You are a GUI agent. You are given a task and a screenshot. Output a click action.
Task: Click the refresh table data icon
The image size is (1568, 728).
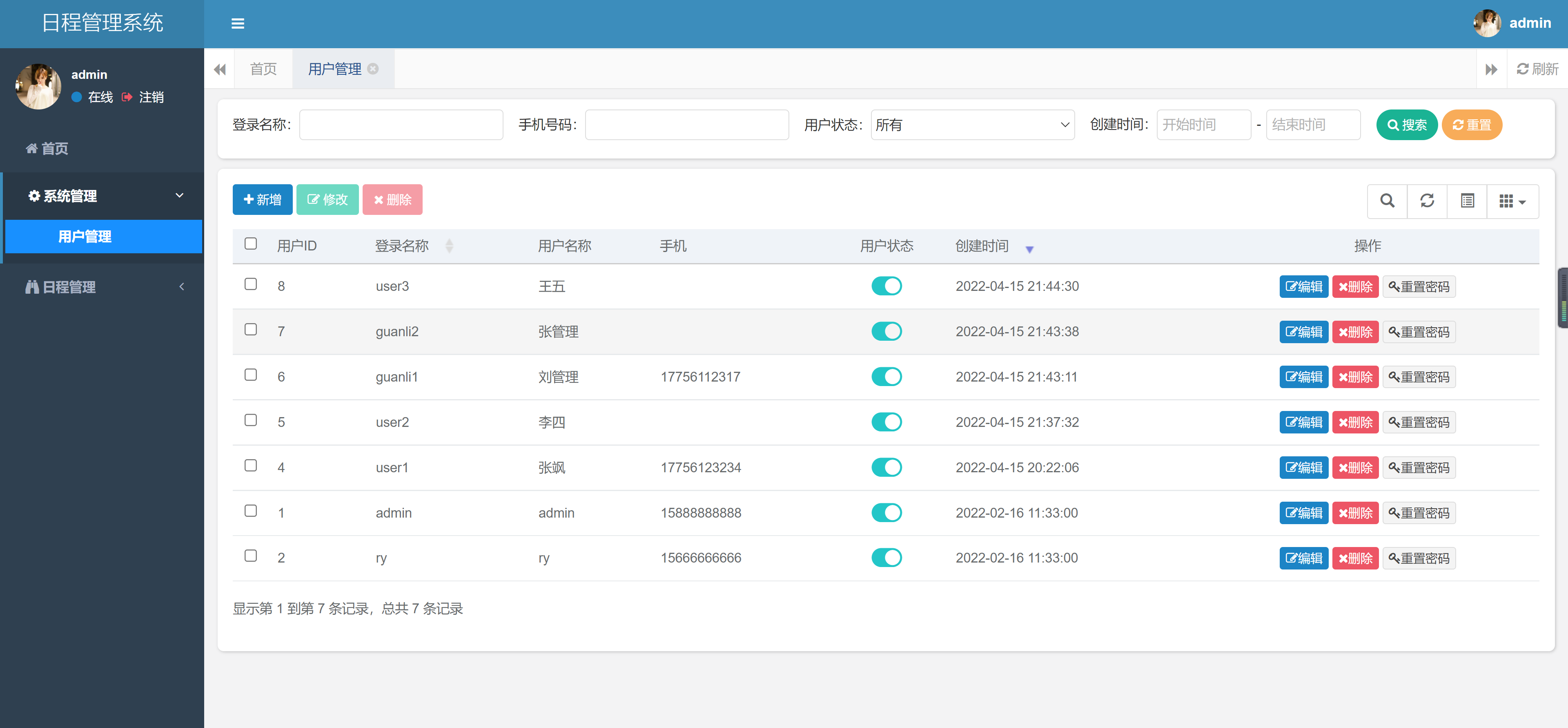(x=1427, y=201)
